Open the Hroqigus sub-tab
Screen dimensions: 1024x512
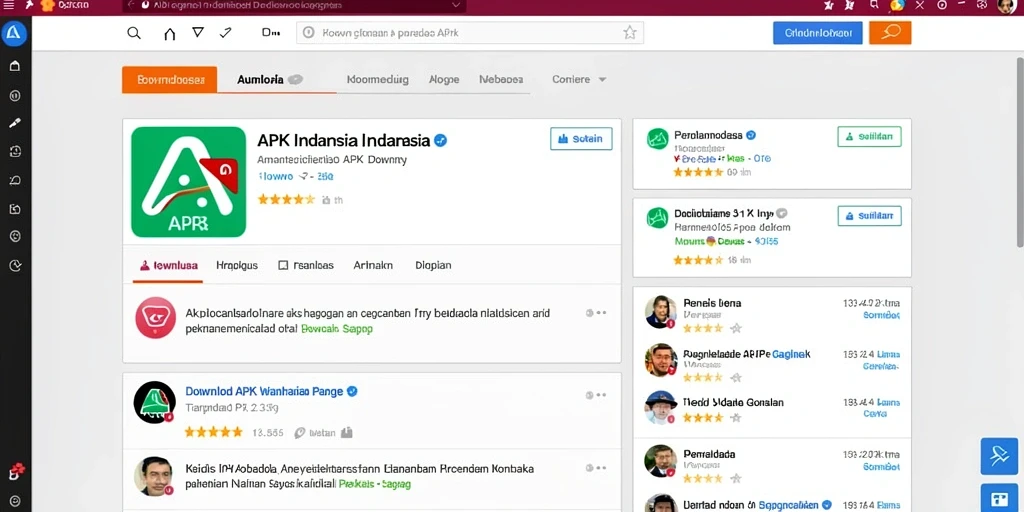click(236, 265)
